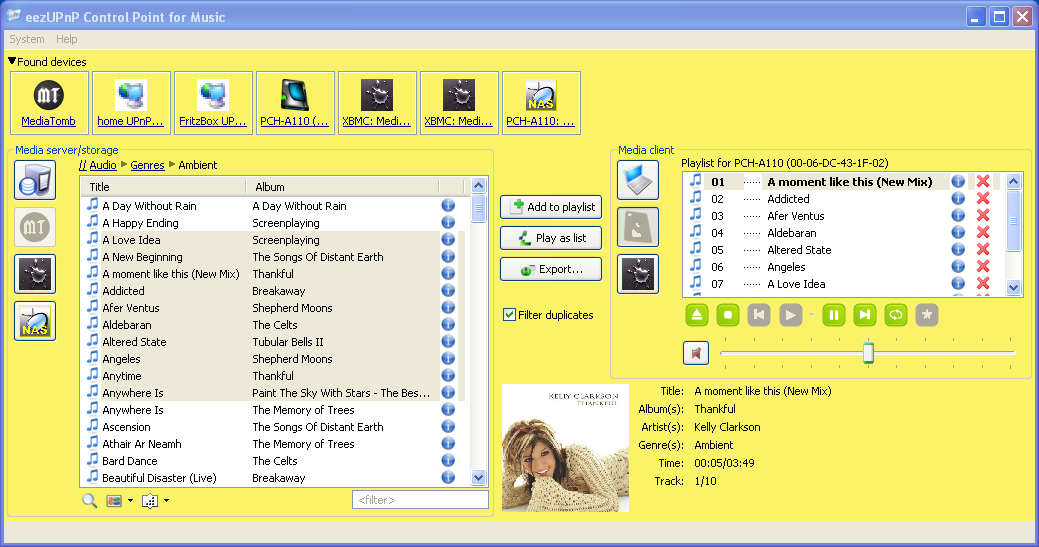Click the Kelly Clarkson album cover

coord(565,448)
